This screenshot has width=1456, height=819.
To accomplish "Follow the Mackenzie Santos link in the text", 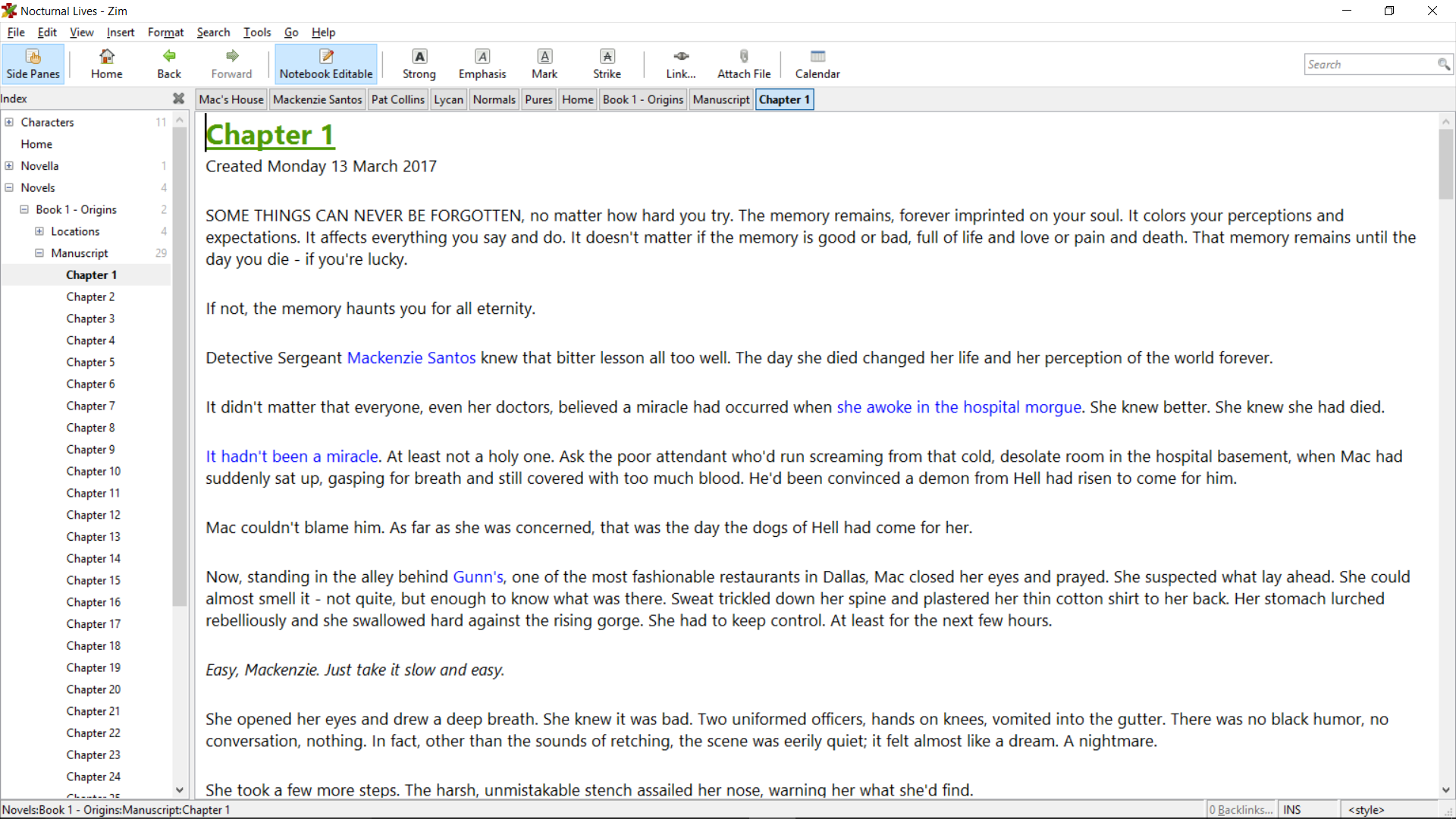I will point(411,358).
